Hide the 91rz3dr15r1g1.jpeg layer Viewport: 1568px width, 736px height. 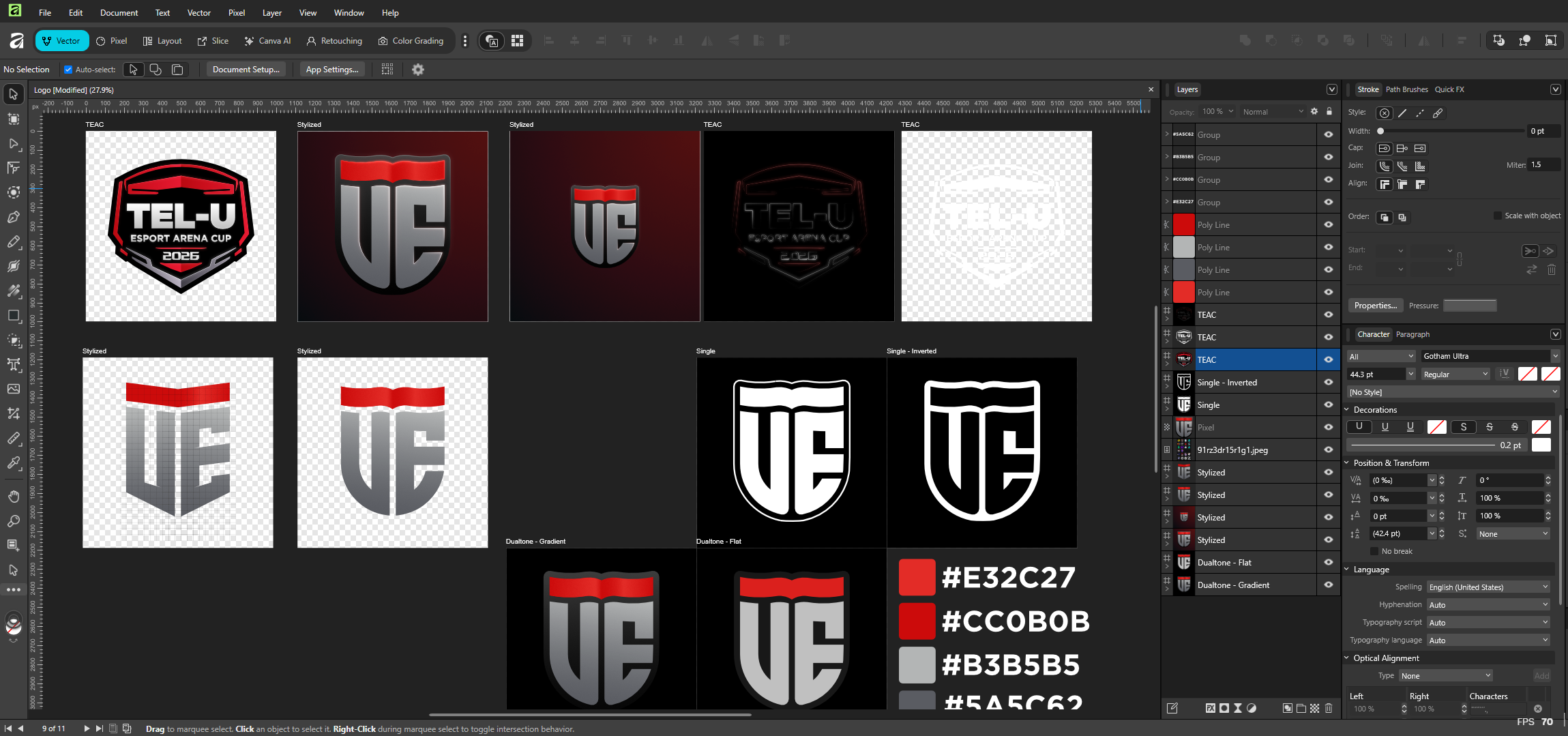[1329, 450]
